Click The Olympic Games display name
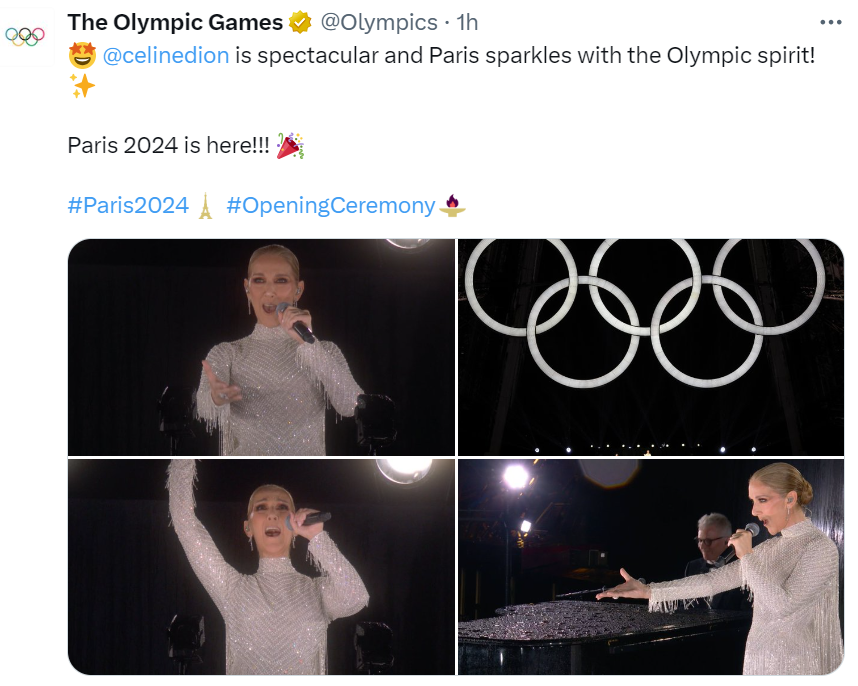858x686 pixels. click(x=175, y=22)
